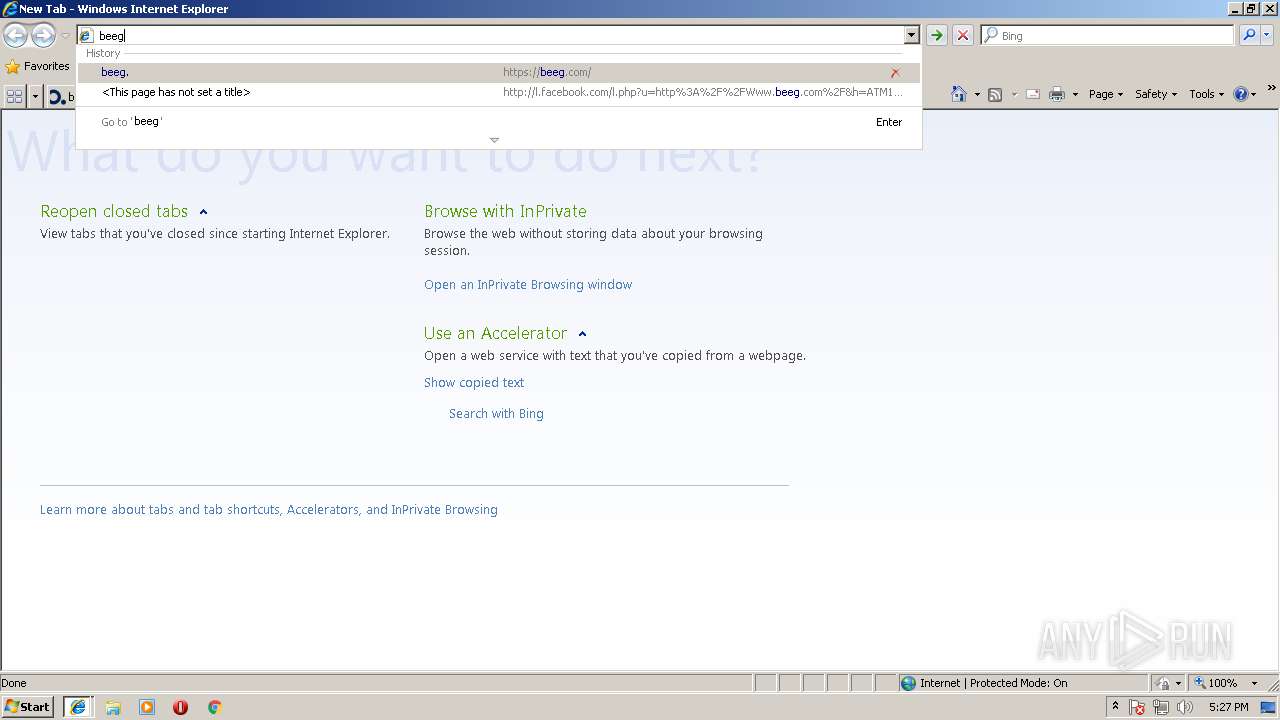Click the Internet Explorer taskbar icon
Viewport: 1280px width, 720px height.
tap(78, 707)
